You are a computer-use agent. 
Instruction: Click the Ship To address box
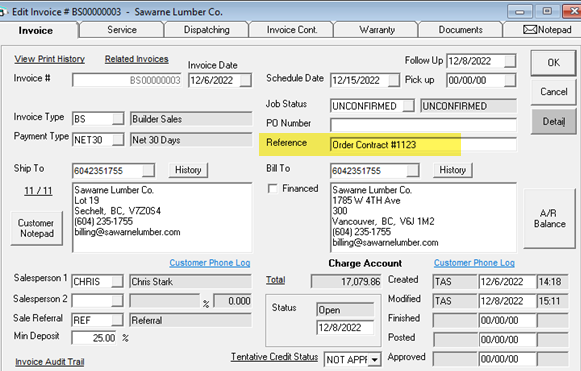tap(162, 218)
